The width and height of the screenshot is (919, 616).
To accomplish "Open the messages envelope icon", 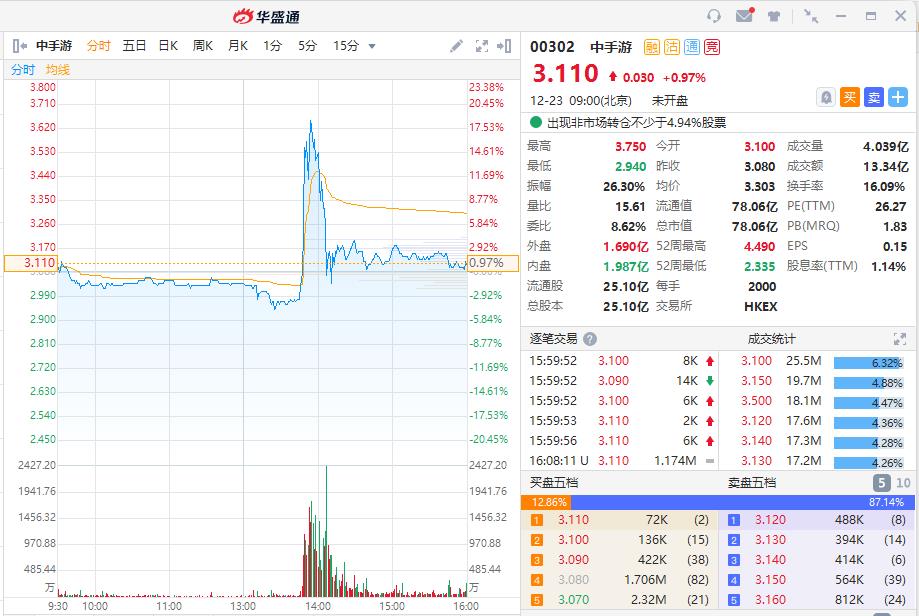I will tap(744, 16).
